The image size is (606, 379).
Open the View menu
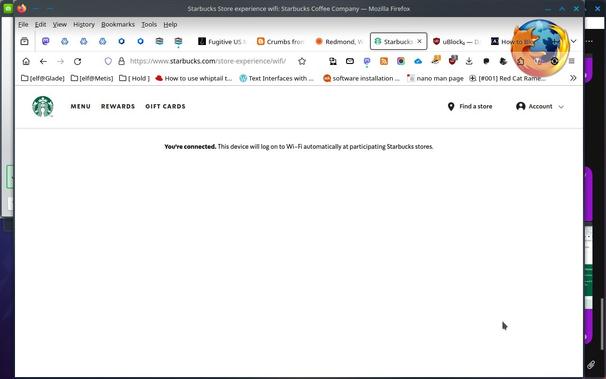[x=60, y=24]
